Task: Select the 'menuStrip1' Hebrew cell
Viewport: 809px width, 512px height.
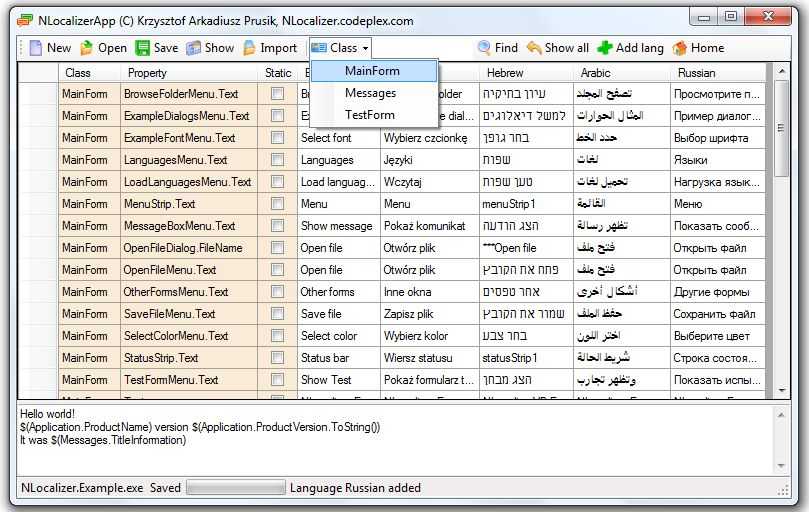Action: pos(526,204)
